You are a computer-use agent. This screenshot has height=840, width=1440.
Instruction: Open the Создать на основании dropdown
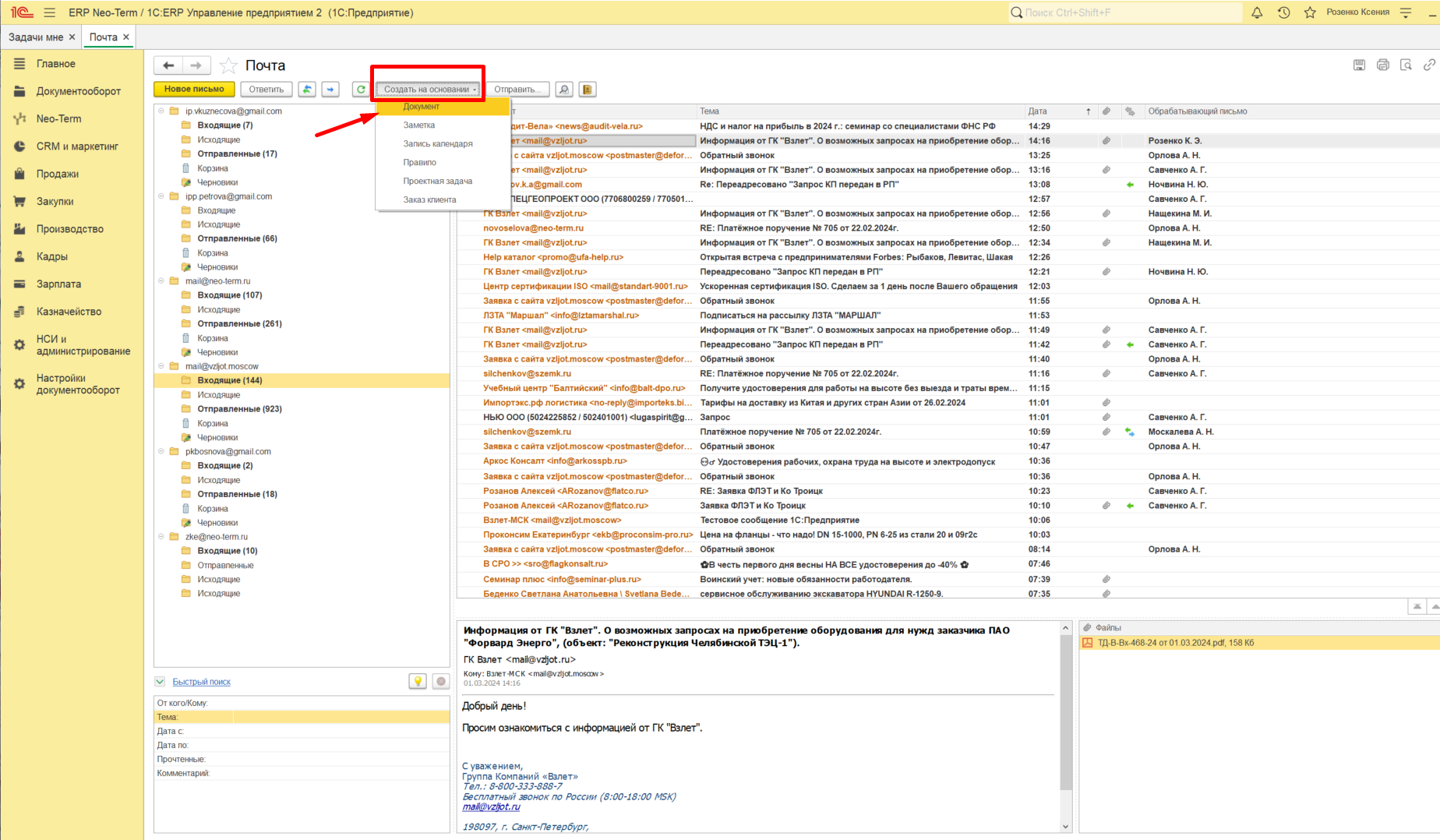pyautogui.click(x=429, y=90)
